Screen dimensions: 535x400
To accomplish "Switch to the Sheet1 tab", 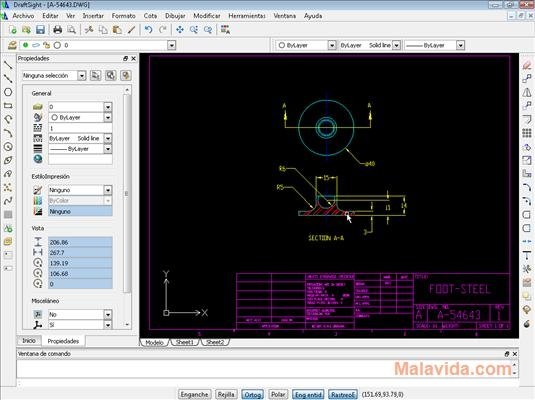I will click(x=185, y=342).
